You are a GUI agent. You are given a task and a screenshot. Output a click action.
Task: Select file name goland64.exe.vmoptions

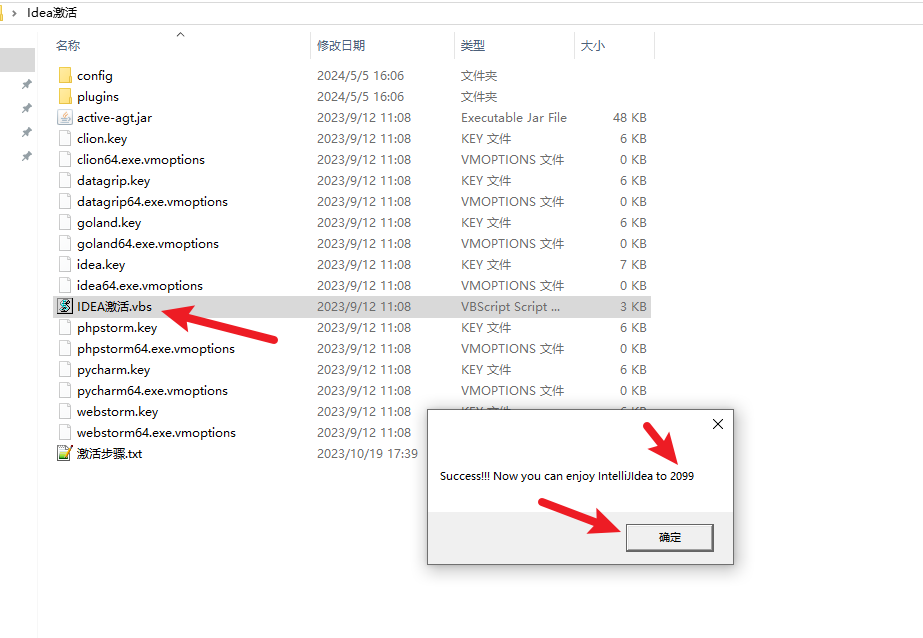148,244
